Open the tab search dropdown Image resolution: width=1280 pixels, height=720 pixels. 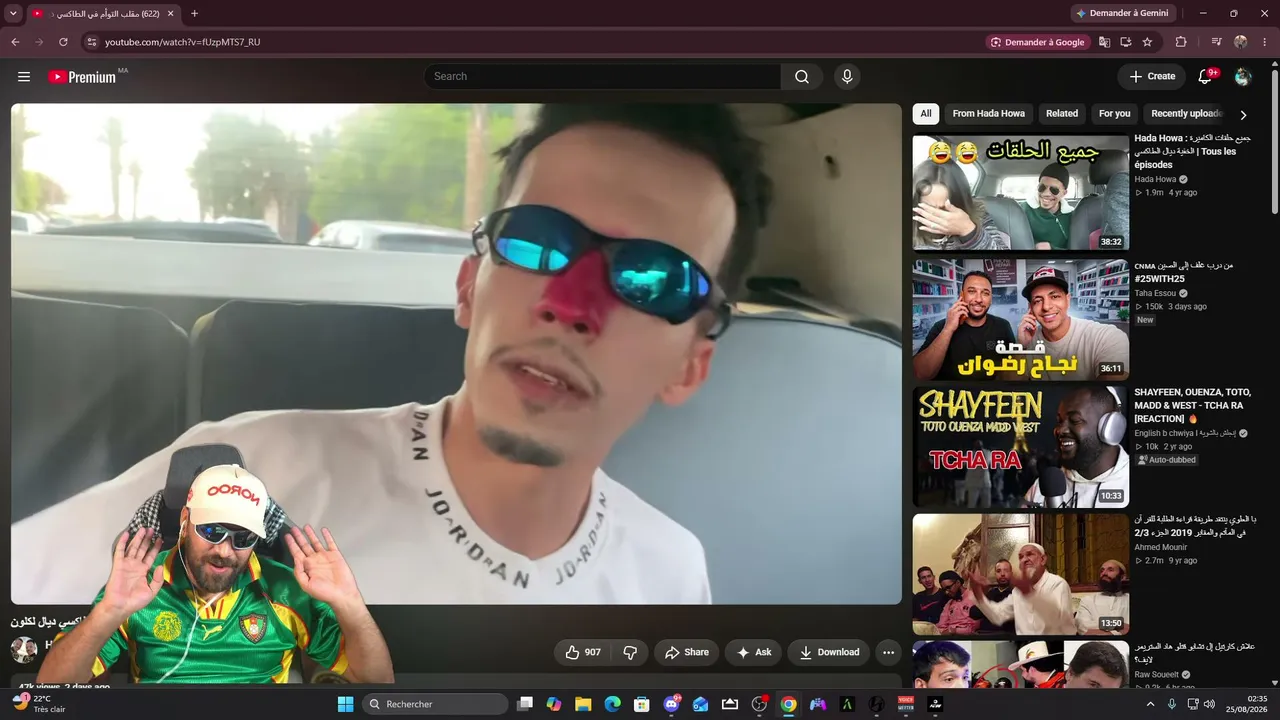click(x=14, y=14)
